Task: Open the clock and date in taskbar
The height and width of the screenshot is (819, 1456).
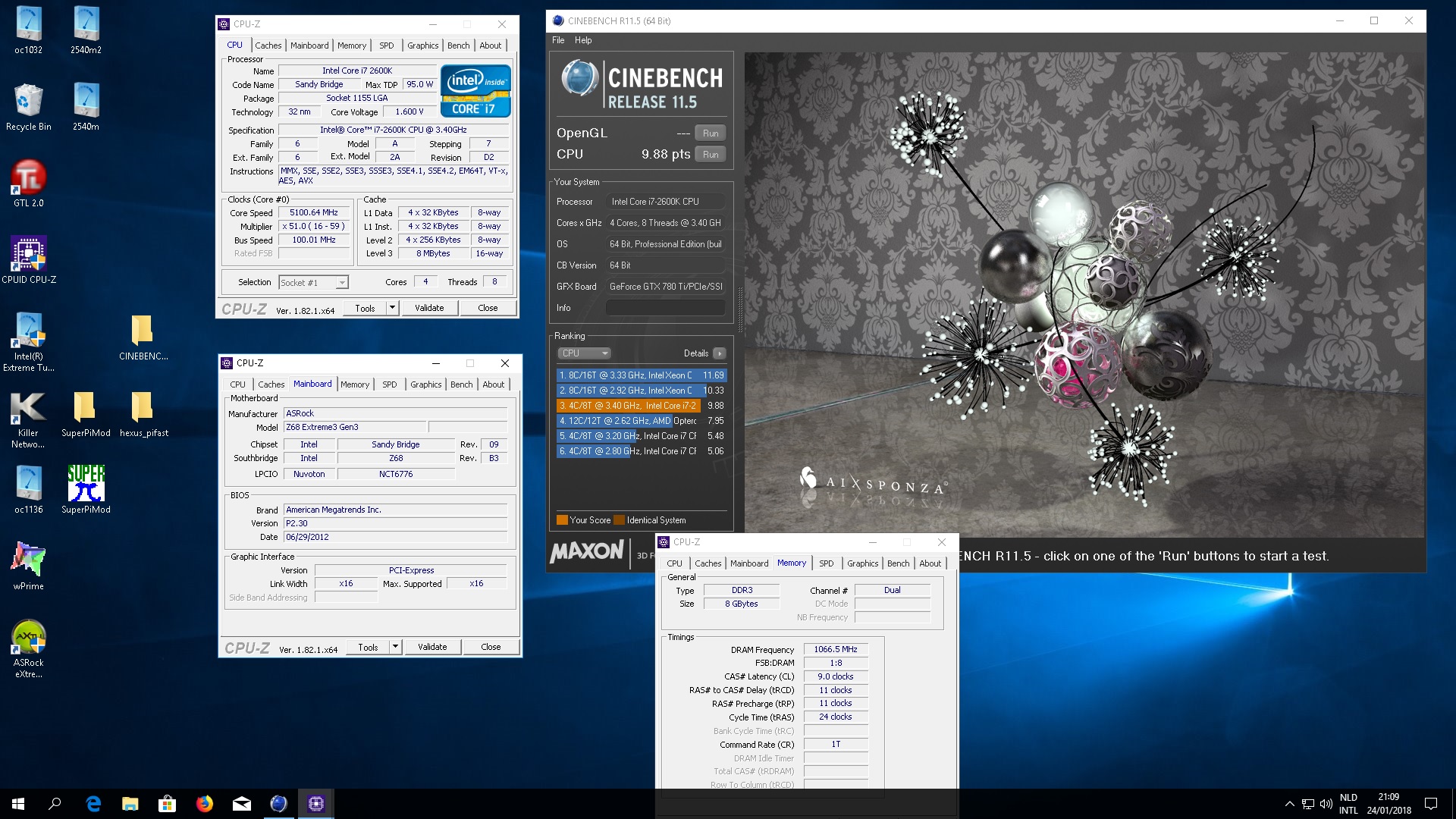Action: click(1389, 804)
